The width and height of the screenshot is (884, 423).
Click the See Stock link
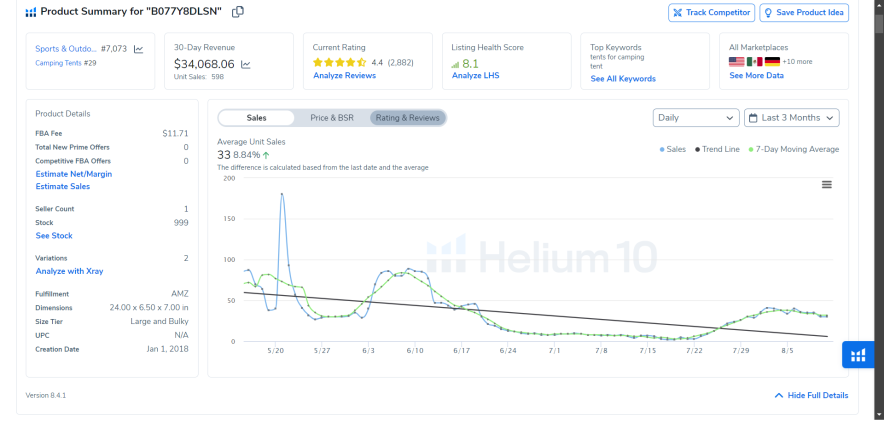(x=54, y=236)
